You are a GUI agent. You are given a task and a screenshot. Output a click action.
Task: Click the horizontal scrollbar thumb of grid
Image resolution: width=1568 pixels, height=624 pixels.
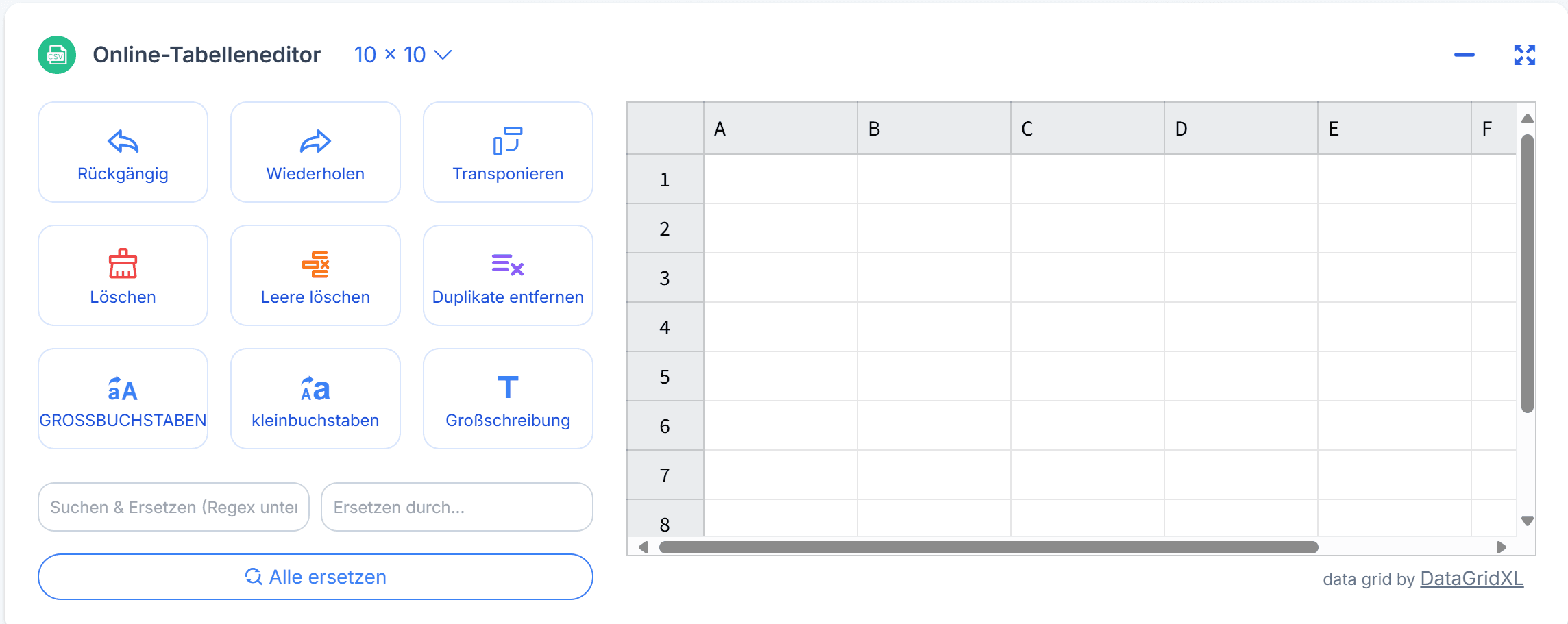[x=988, y=547]
